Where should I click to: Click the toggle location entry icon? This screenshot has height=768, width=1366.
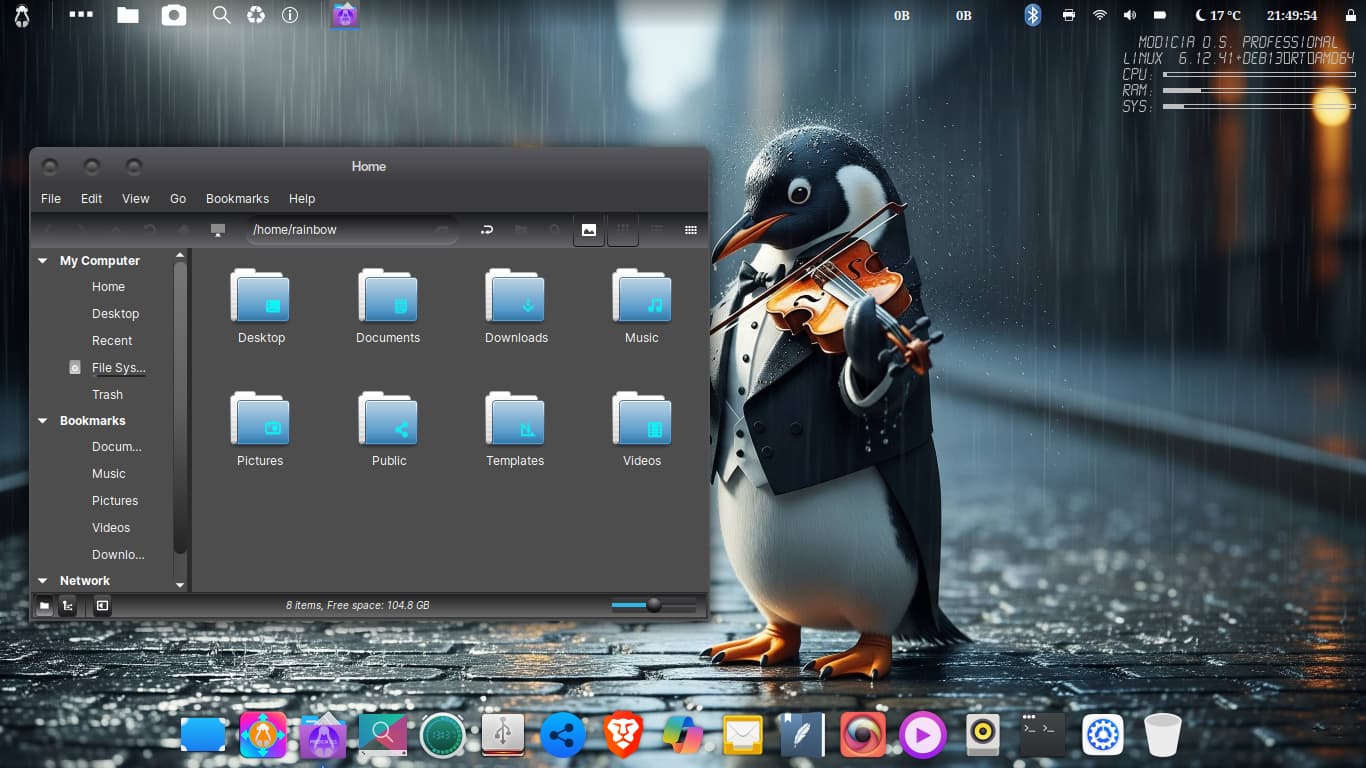click(487, 230)
